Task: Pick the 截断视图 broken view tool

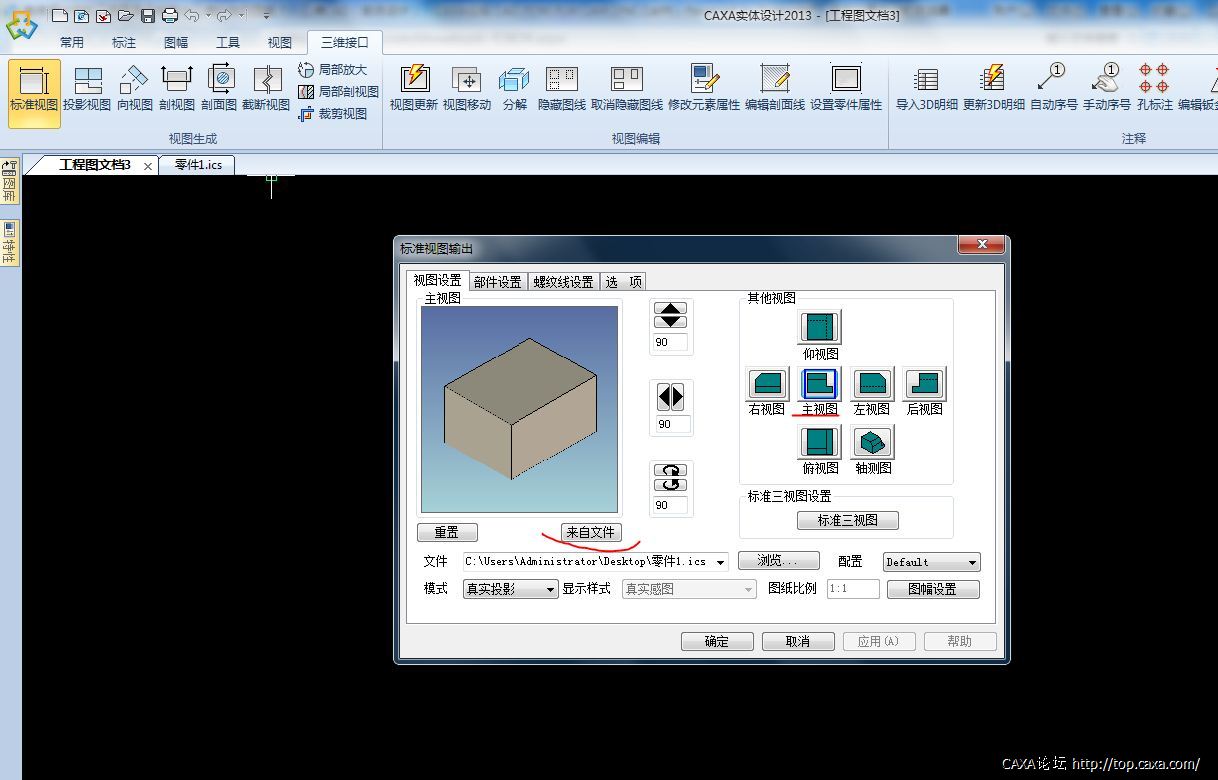Action: pos(266,89)
